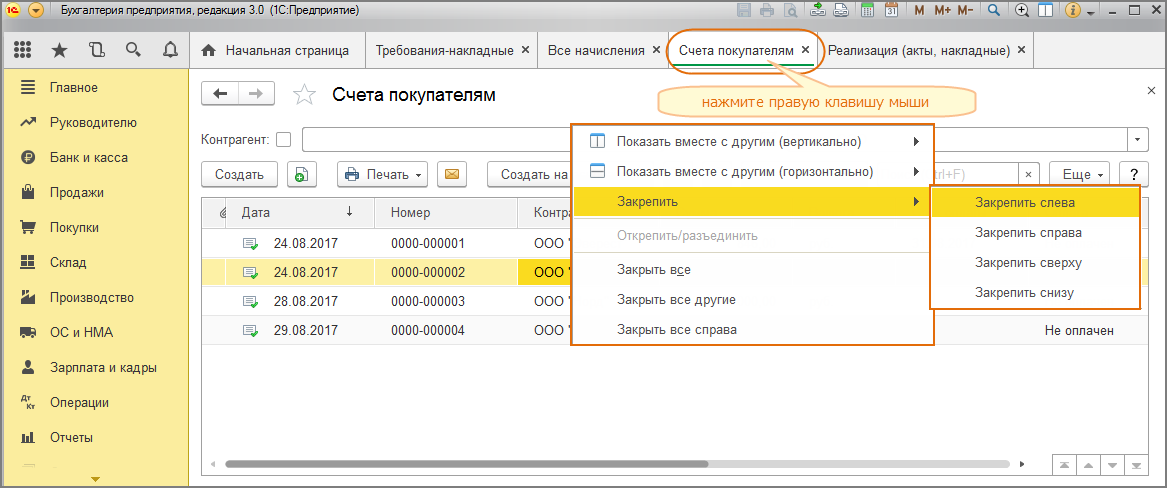Viewport: 1167px width, 488px height.
Task: Click the copy-document icon next to Создать
Action: coord(301,175)
